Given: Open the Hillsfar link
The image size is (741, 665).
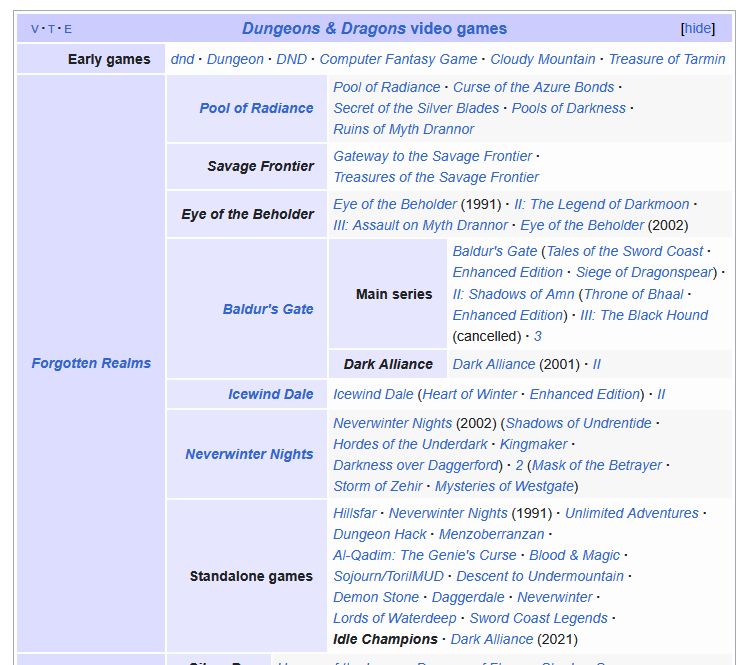Looking at the screenshot, I should tap(354, 513).
